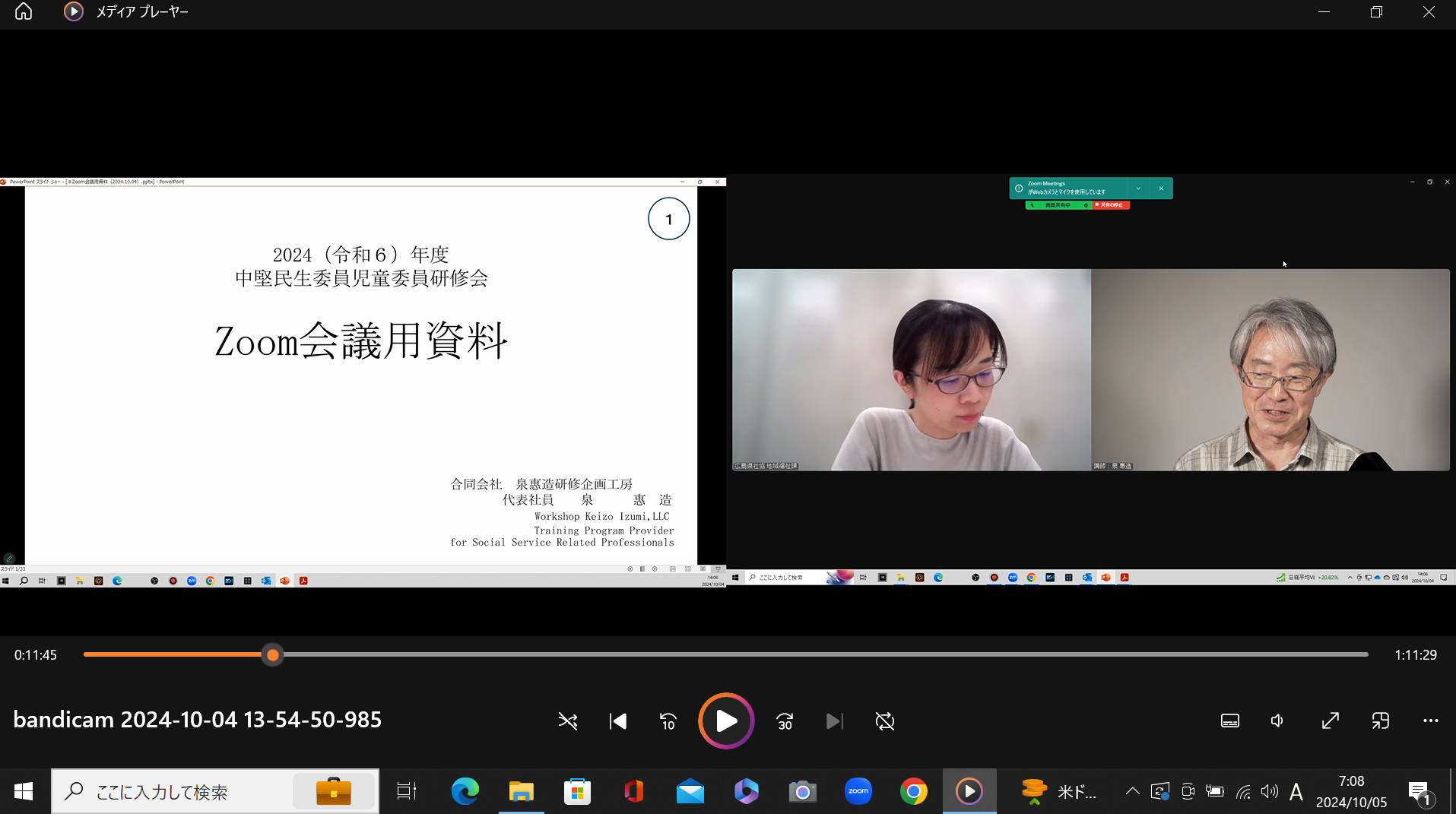Open the subtitles and captions menu

tap(1230, 721)
